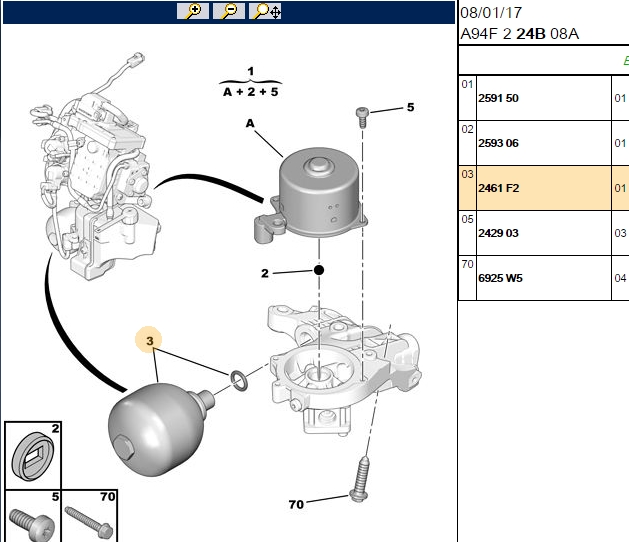Click quantity 04 in the 6925 W5 row
This screenshot has width=629, height=542.
tap(620, 278)
